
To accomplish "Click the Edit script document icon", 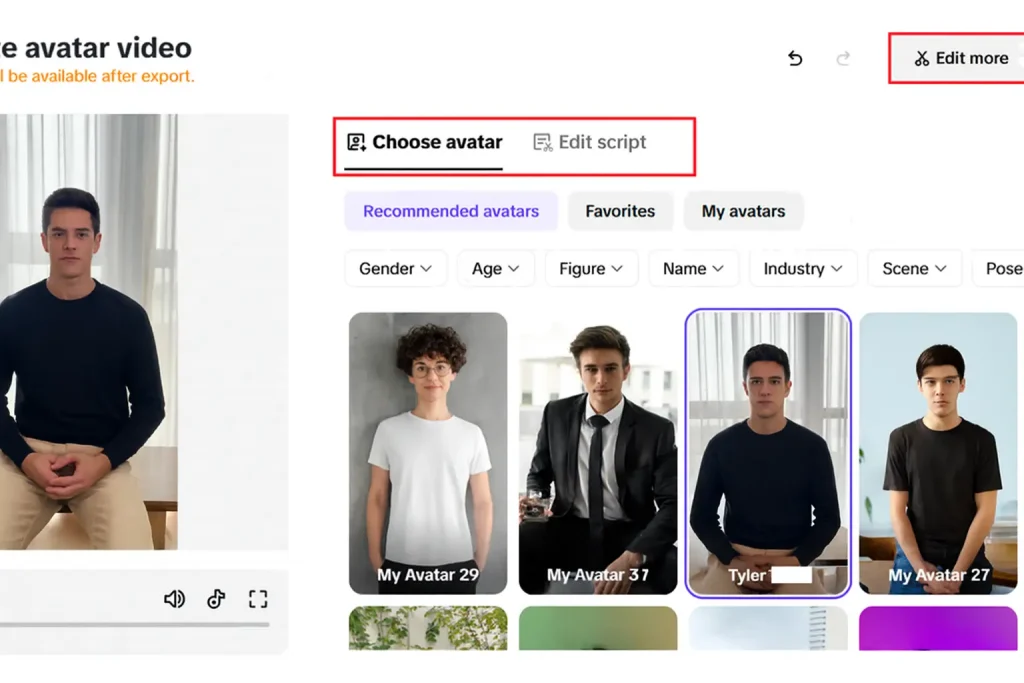I will point(543,142).
